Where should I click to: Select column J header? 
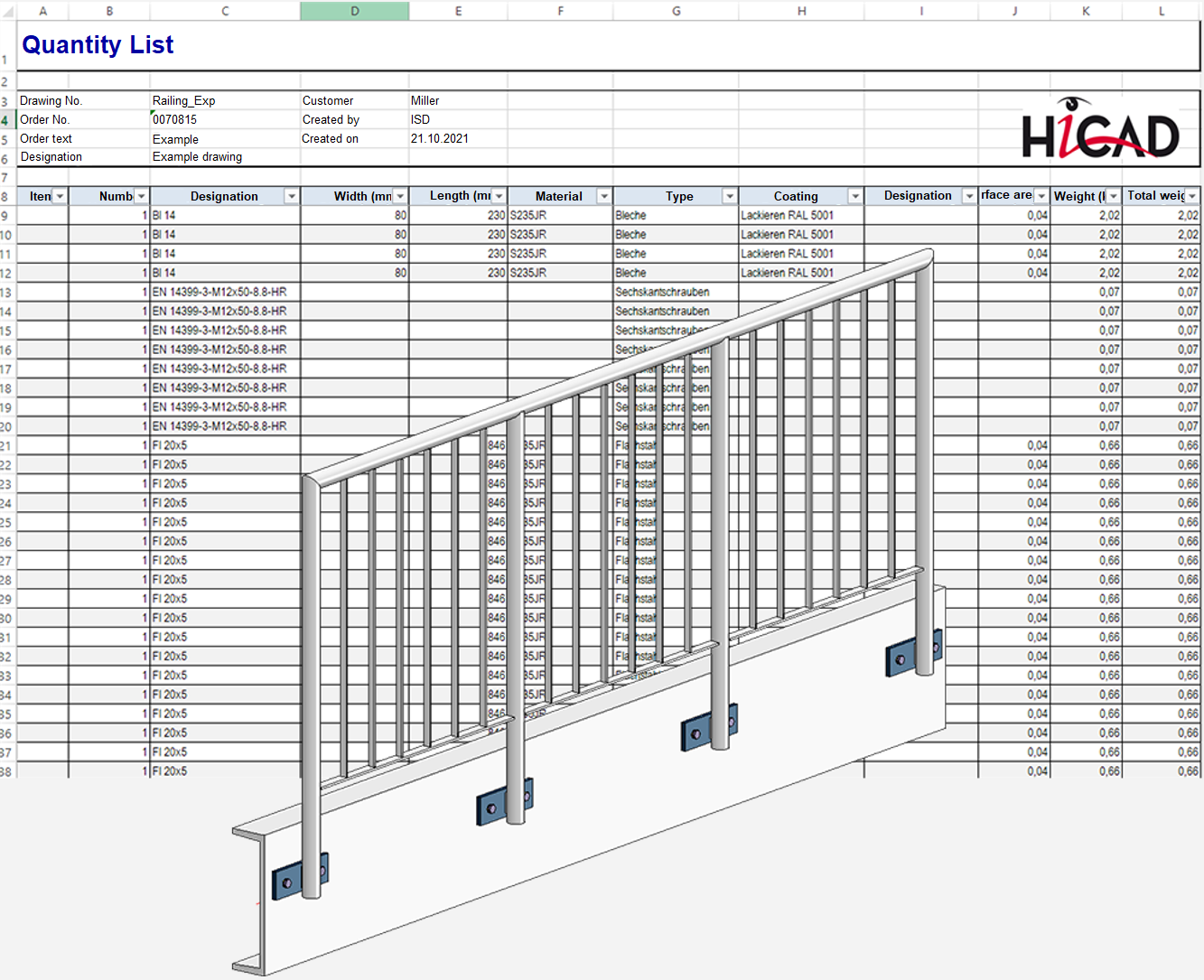1014,11
